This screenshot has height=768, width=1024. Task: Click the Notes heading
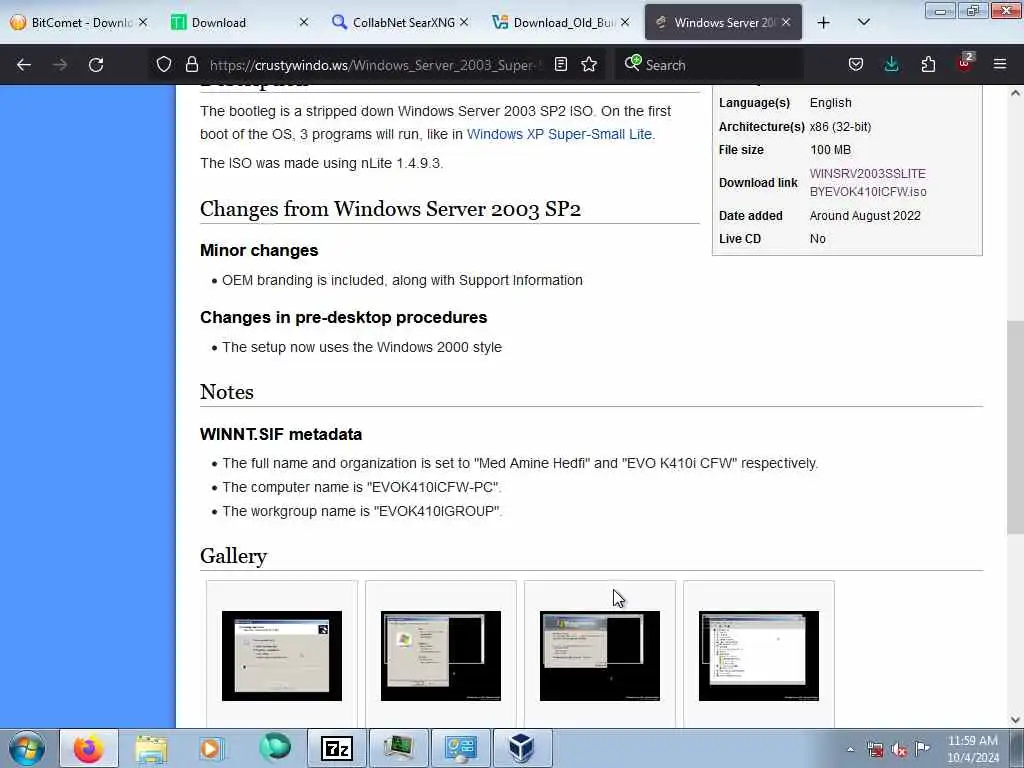(227, 392)
